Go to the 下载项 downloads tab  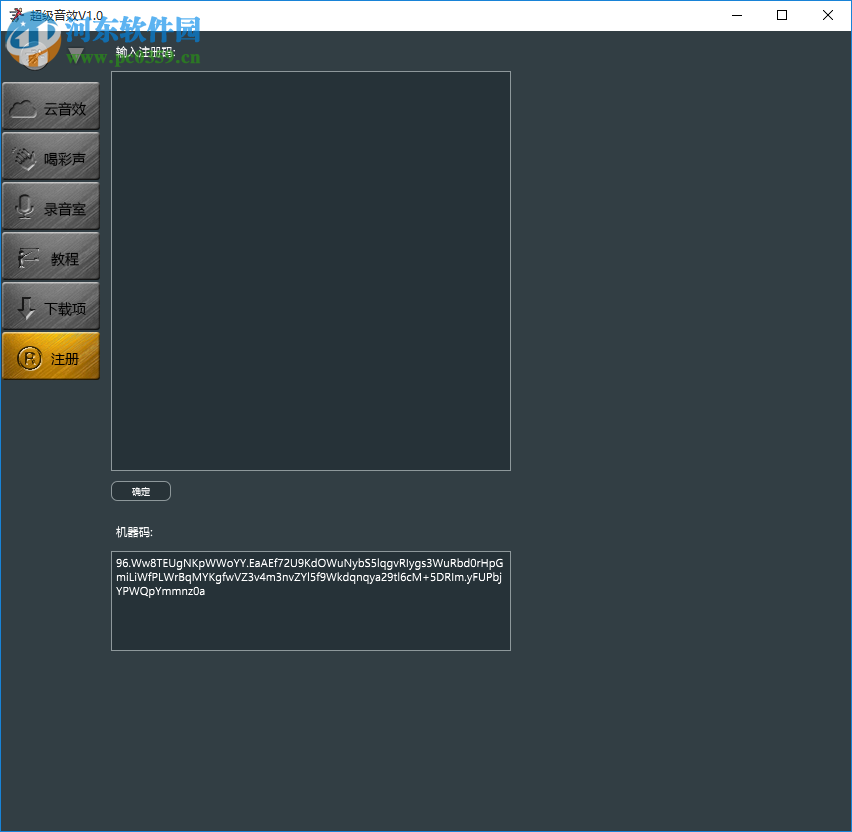tap(51, 306)
